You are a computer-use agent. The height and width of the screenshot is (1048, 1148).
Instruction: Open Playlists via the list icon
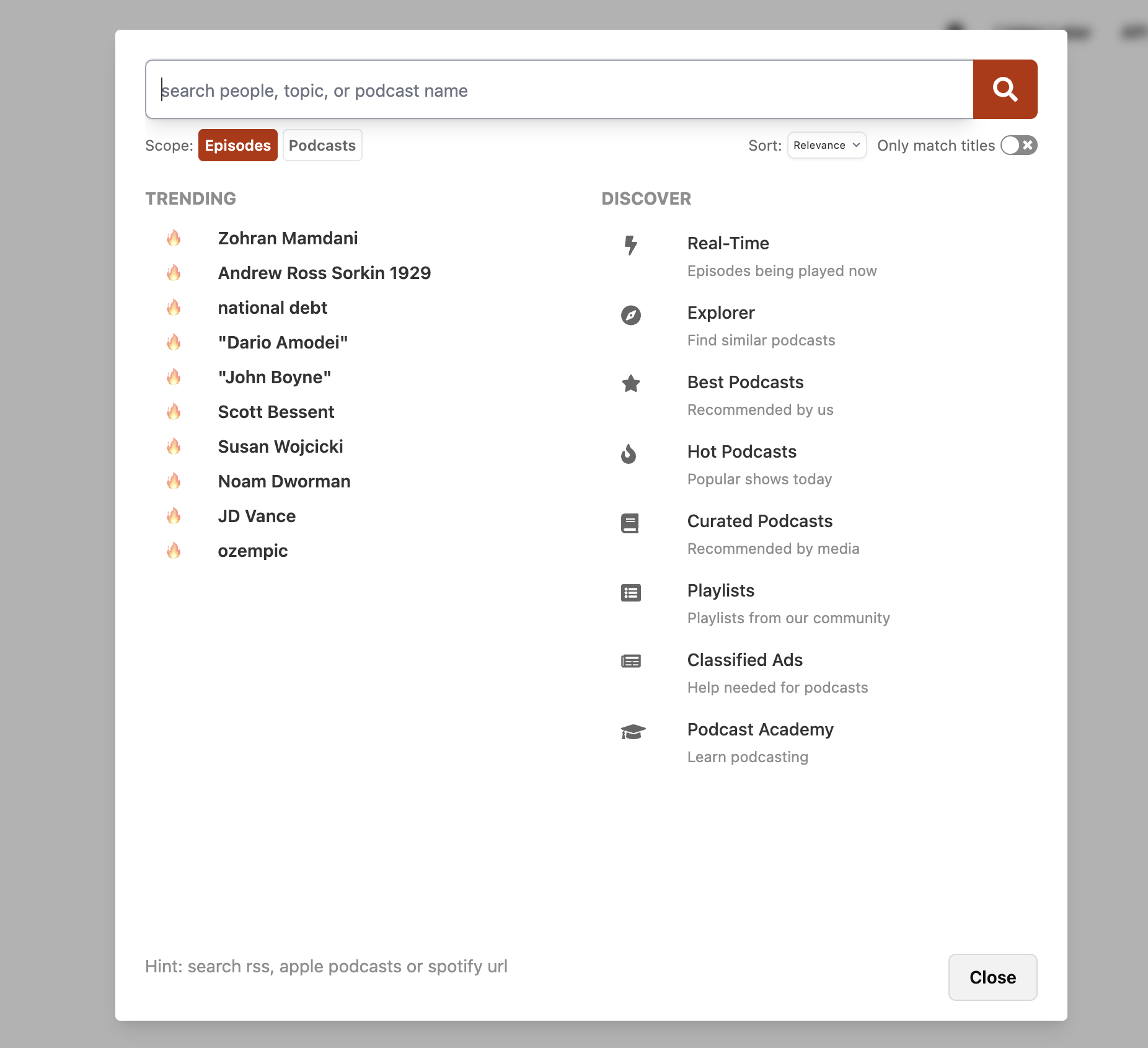[630, 593]
